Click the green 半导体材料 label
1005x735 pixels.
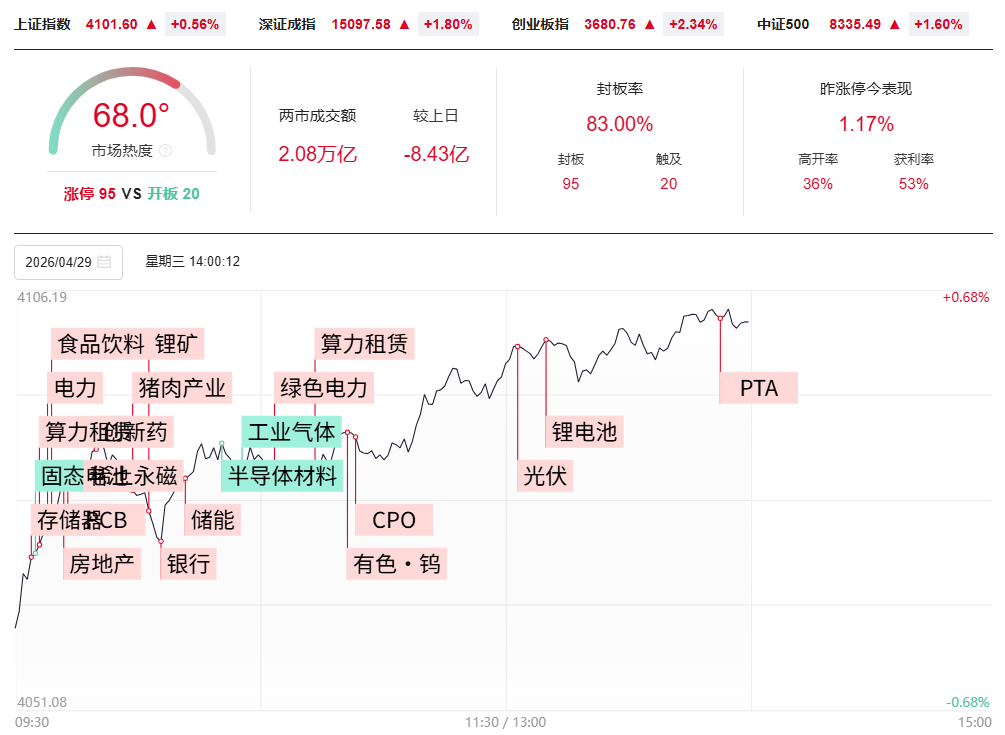(x=283, y=475)
